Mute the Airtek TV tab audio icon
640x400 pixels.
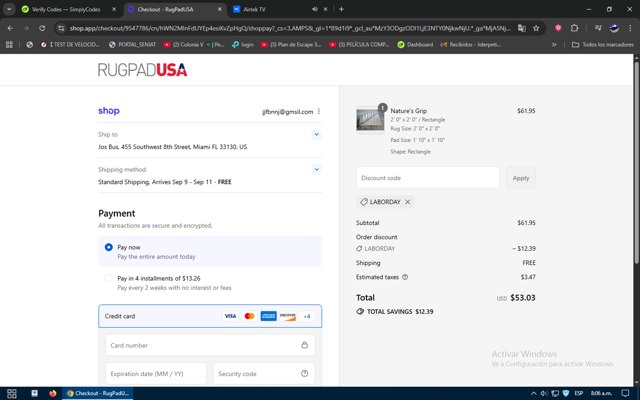pyautogui.click(x=314, y=9)
